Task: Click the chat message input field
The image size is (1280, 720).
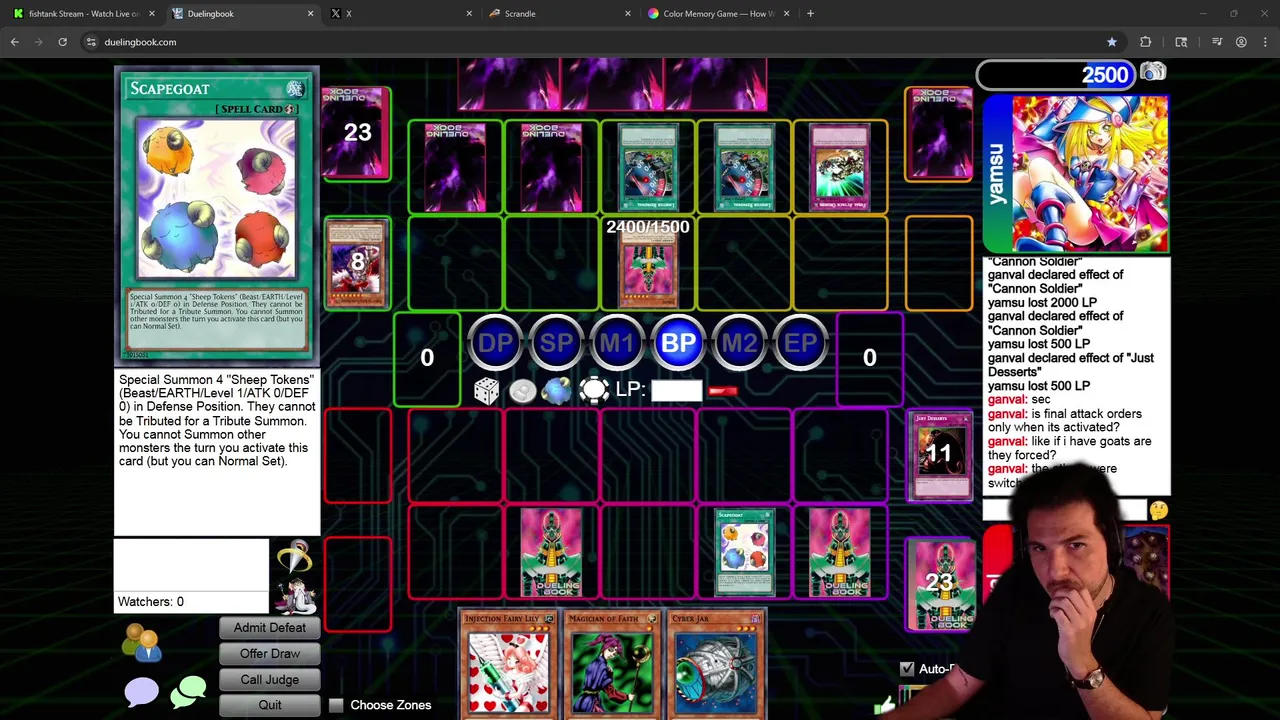Action: (1066, 511)
